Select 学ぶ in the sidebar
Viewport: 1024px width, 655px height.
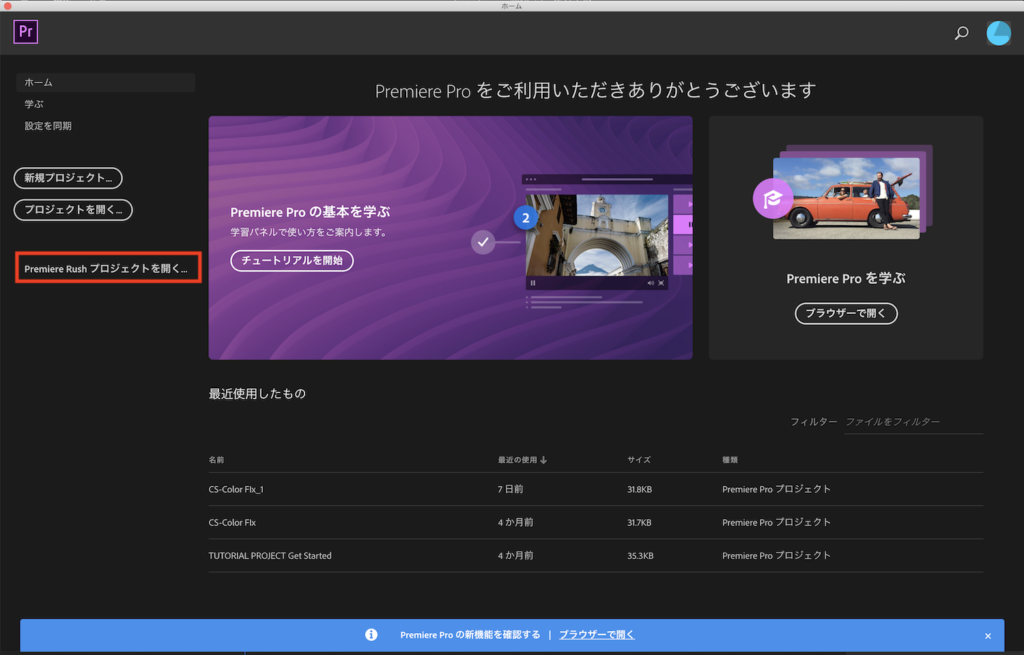[35, 104]
